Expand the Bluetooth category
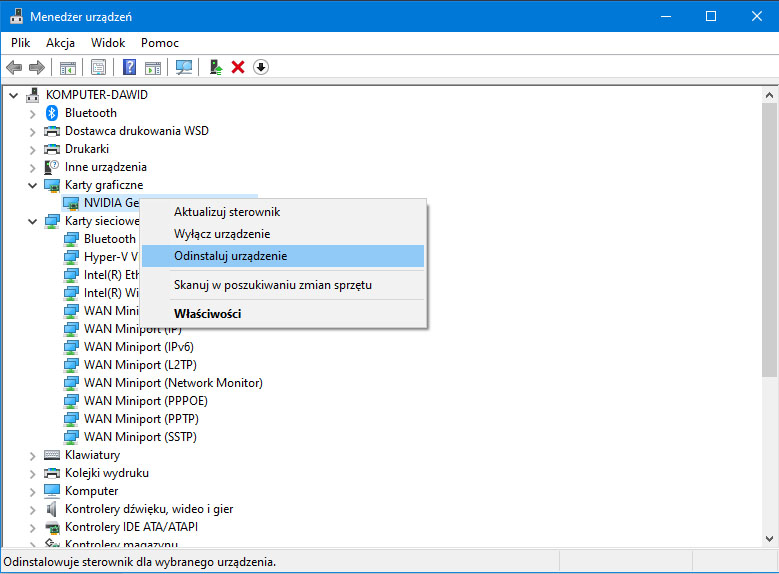779x574 pixels. tap(32, 114)
